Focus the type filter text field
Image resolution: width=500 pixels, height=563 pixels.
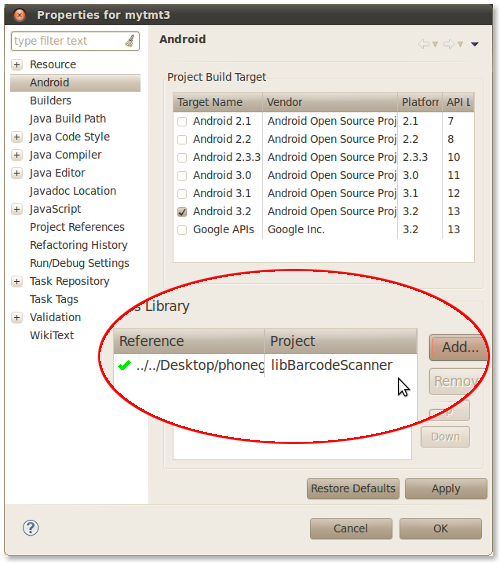click(68, 41)
